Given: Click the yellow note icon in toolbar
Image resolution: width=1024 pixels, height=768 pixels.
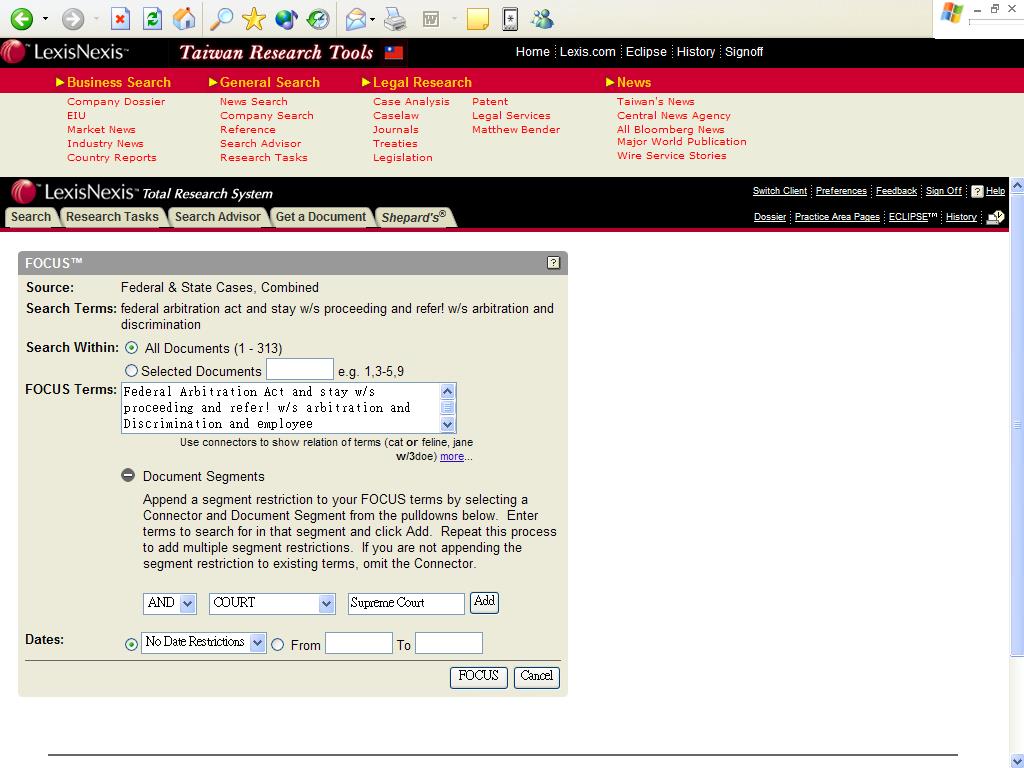Looking at the screenshot, I should [x=478, y=19].
